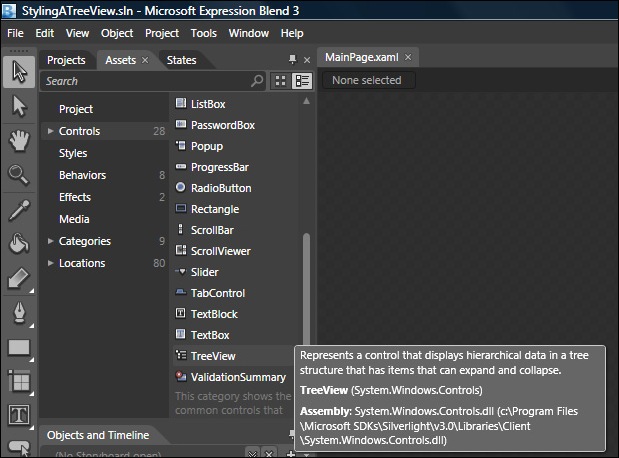Viewport: 619px width, 458px height.
Task: Select the TabControl asset label
Action: coord(218,293)
